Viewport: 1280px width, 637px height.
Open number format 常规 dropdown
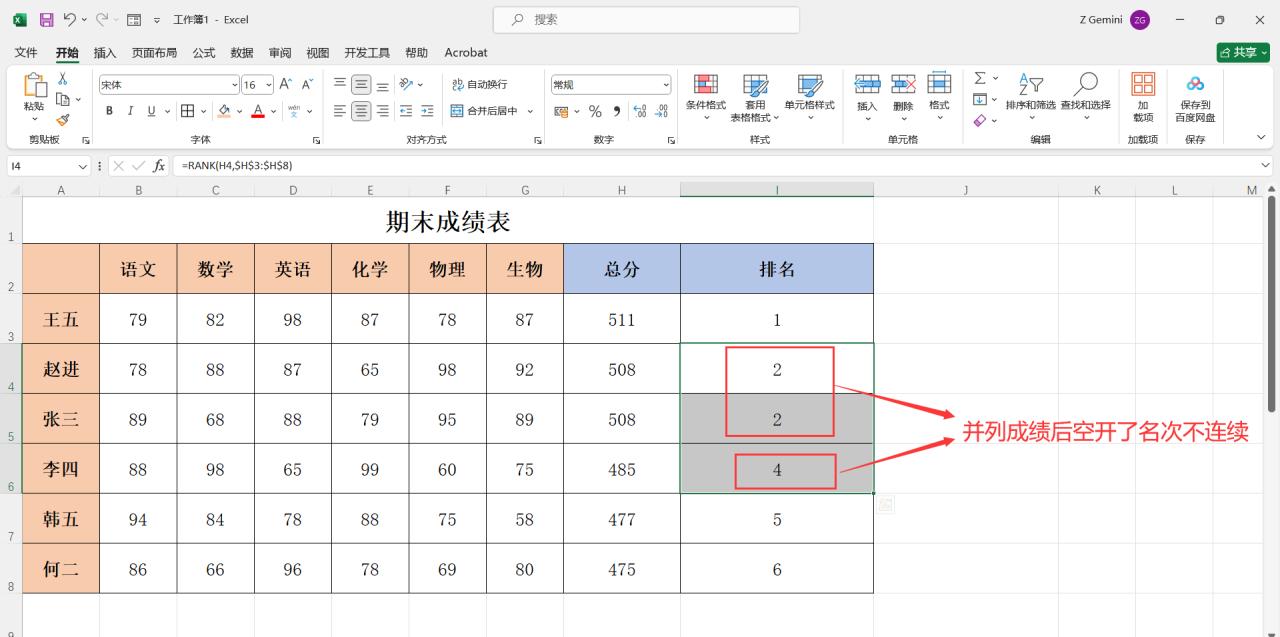tap(665, 85)
